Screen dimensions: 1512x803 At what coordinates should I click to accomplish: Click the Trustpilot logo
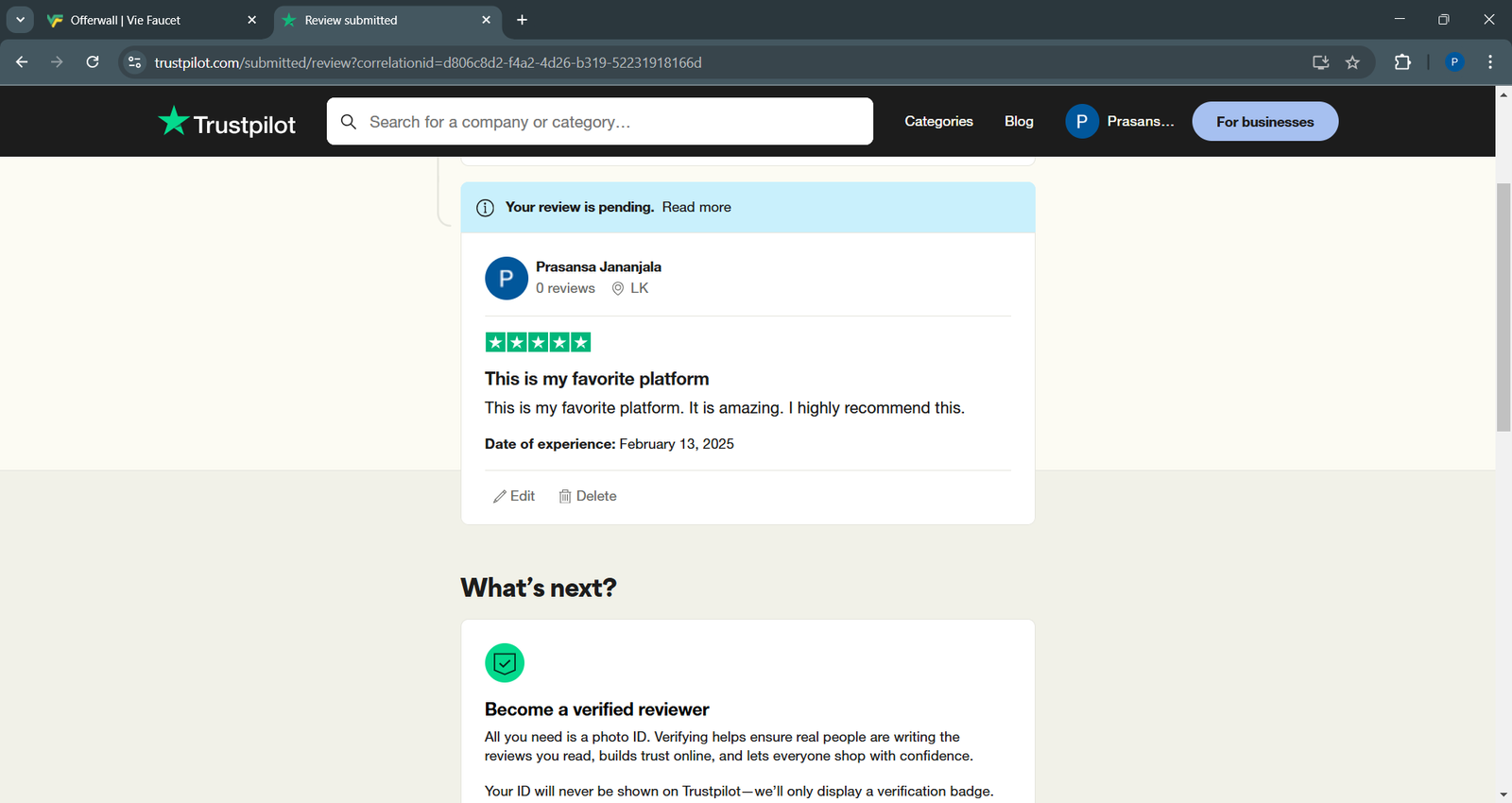click(x=227, y=122)
